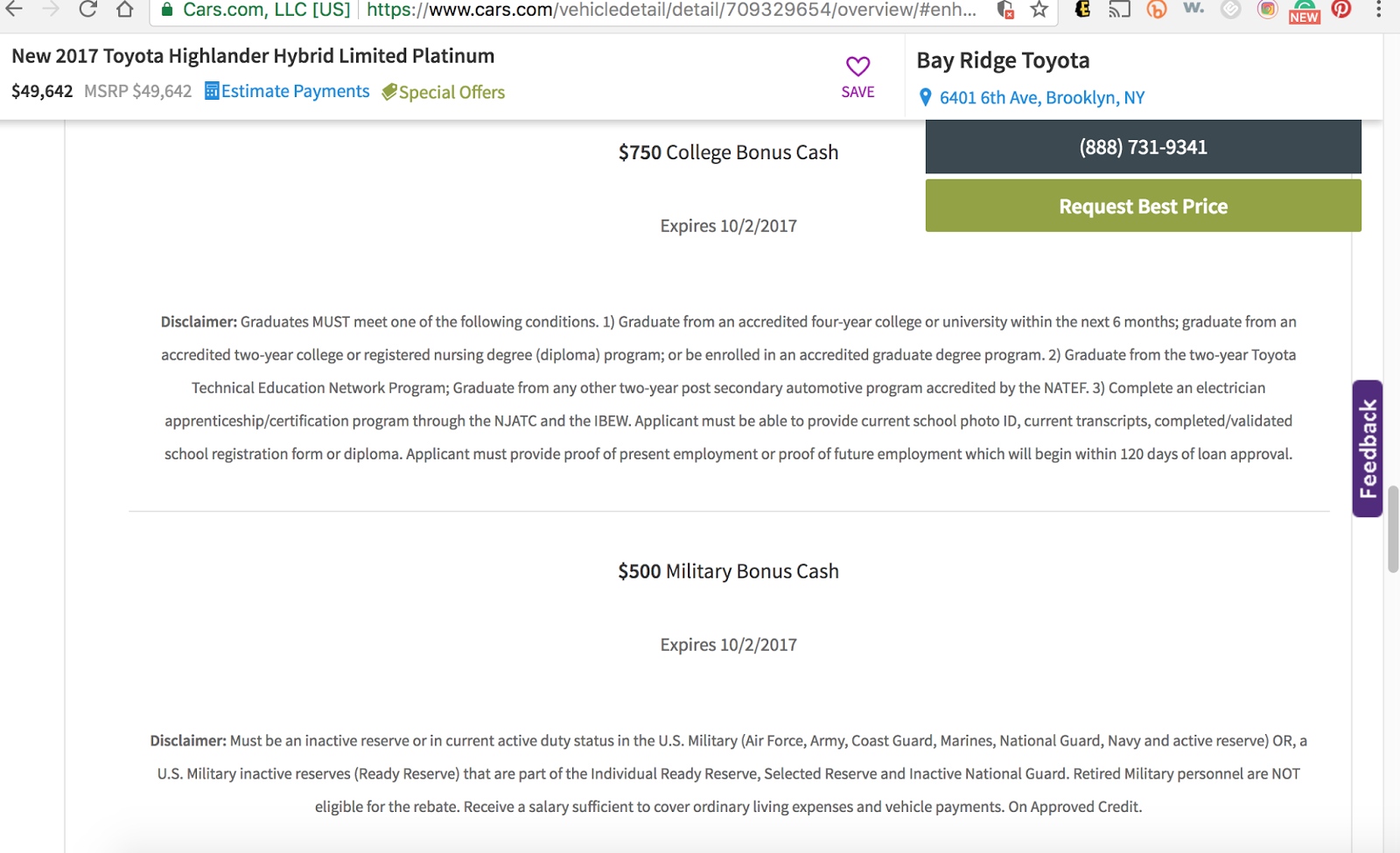1400x853 pixels.
Task: Open the Estimate Payments link
Action: 296,91
